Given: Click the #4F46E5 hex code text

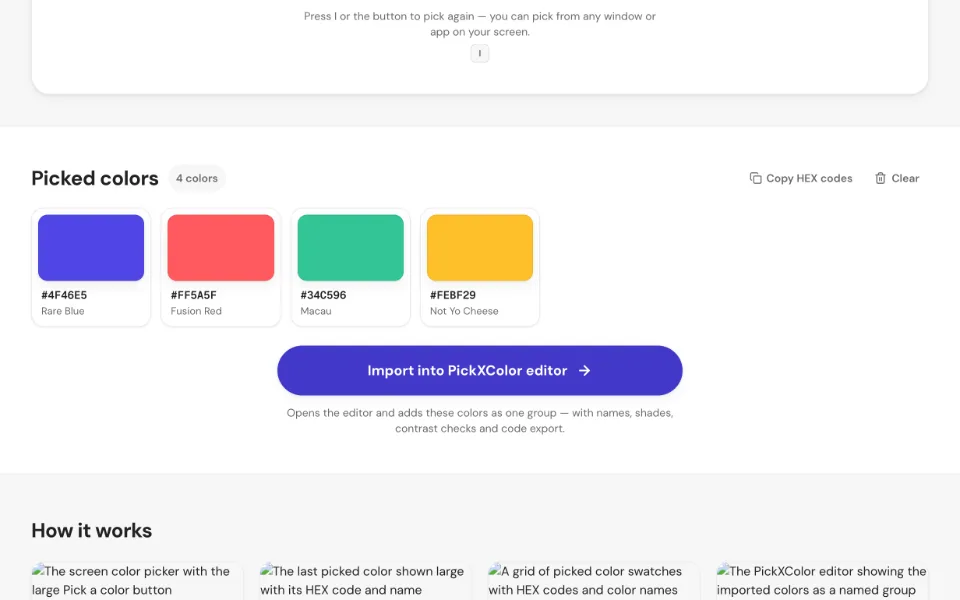Looking at the screenshot, I should 64,295.
